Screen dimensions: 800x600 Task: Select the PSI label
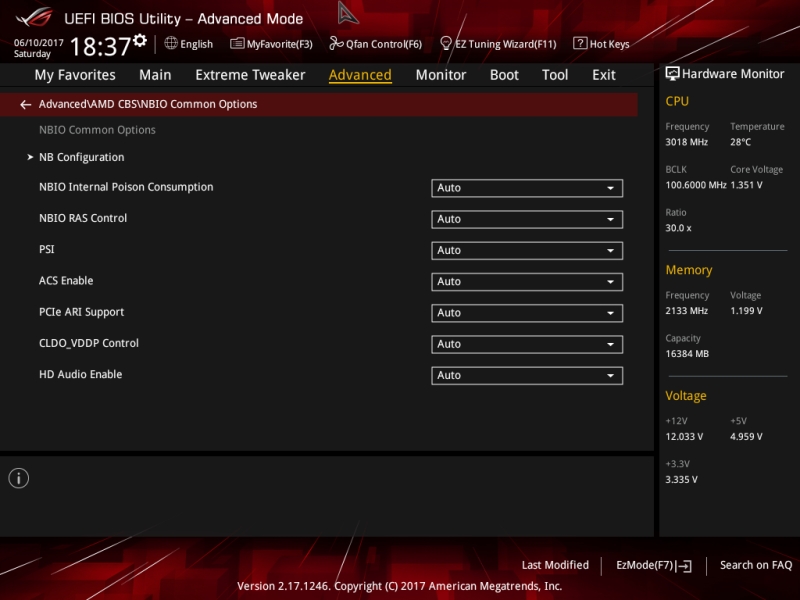coord(46,249)
